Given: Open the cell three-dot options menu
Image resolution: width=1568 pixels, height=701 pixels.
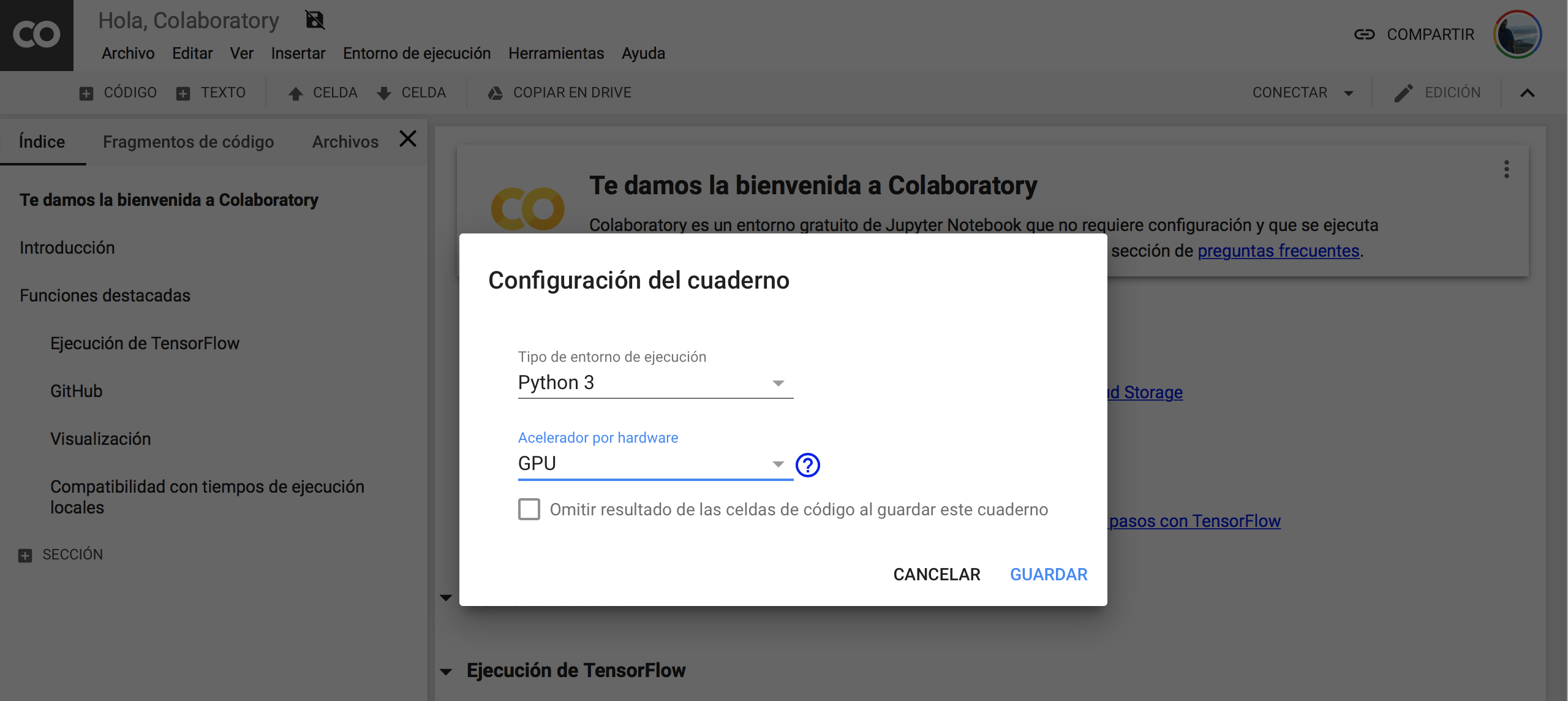Looking at the screenshot, I should (x=1507, y=169).
